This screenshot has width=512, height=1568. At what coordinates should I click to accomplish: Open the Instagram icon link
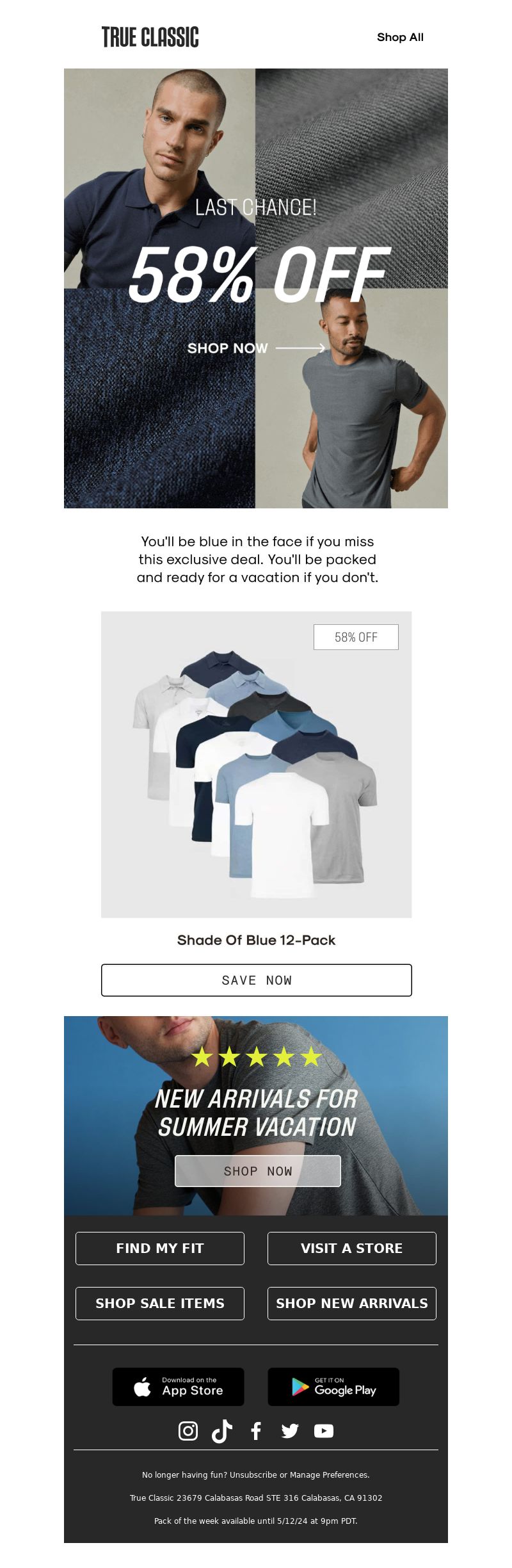[188, 1430]
